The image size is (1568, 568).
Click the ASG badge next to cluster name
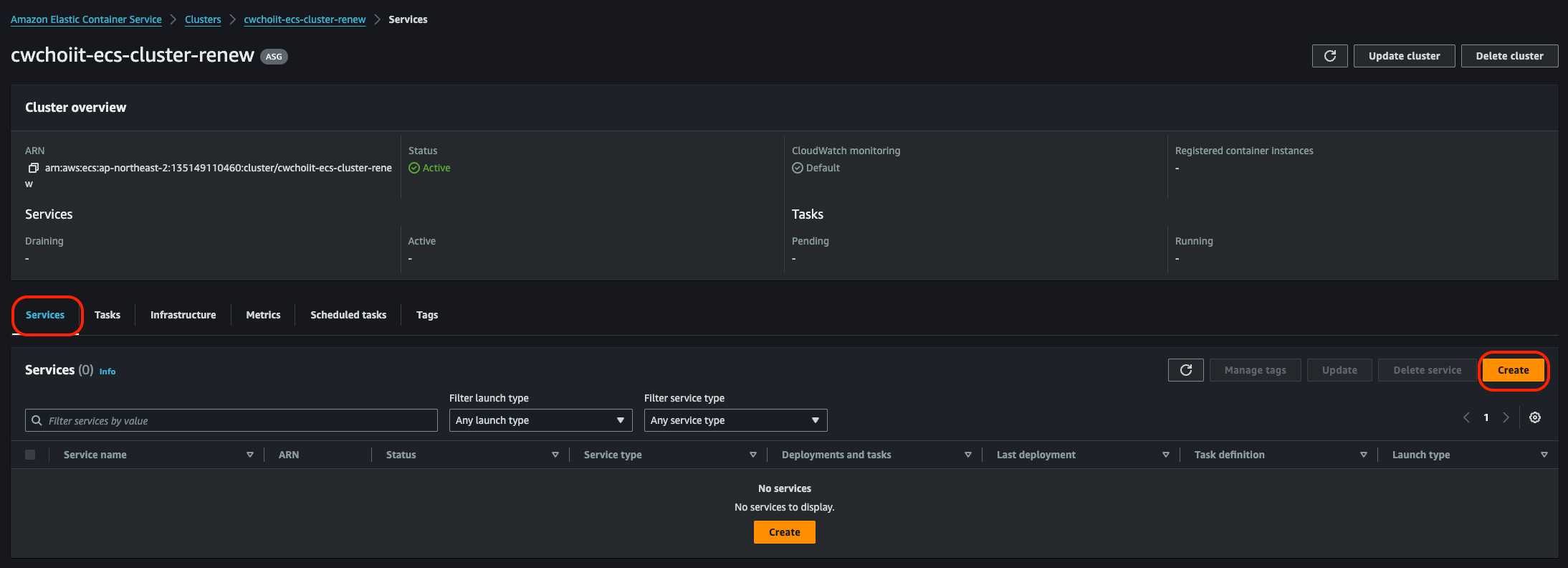(274, 57)
